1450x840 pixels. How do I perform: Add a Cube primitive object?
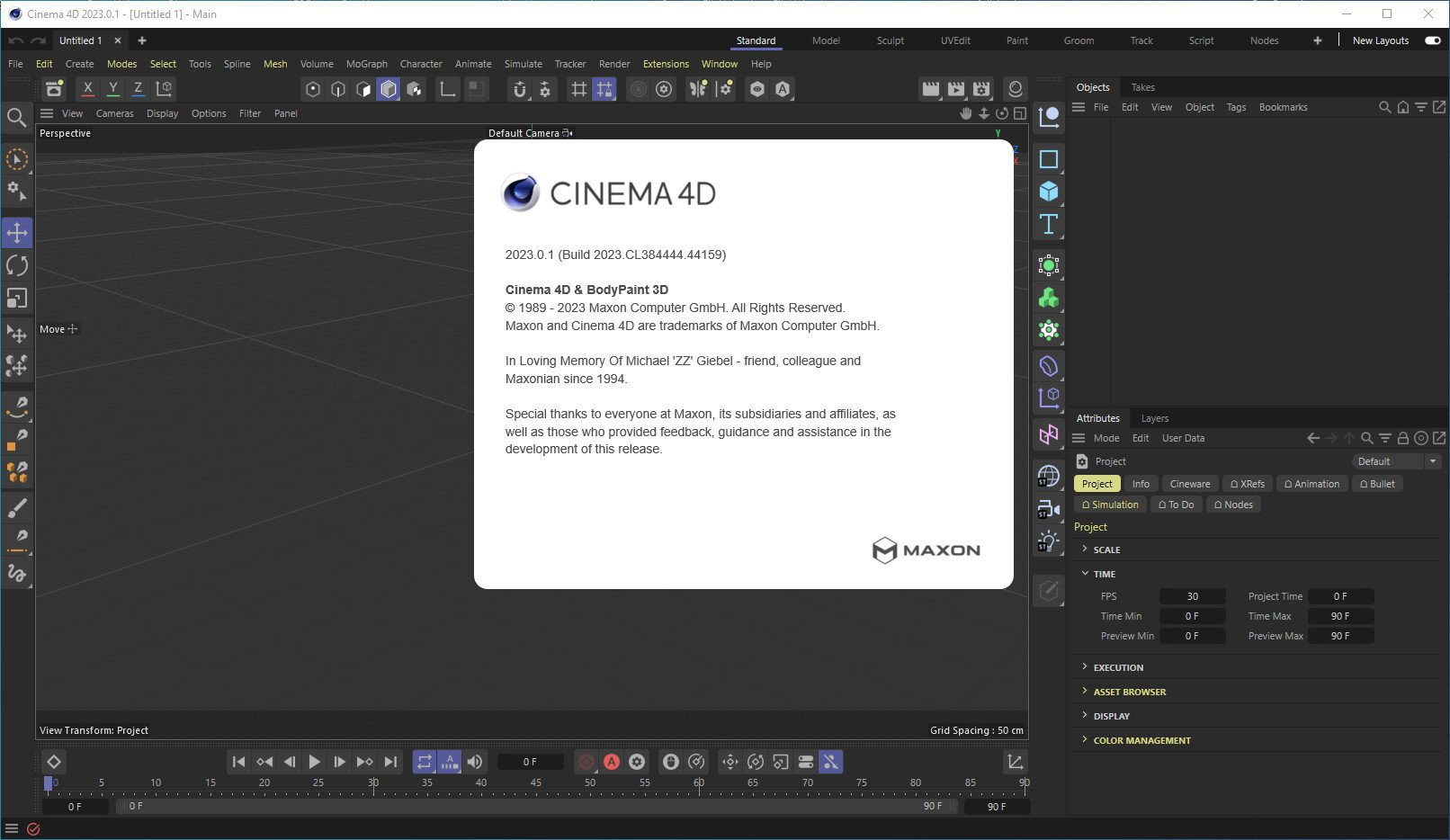[1049, 192]
